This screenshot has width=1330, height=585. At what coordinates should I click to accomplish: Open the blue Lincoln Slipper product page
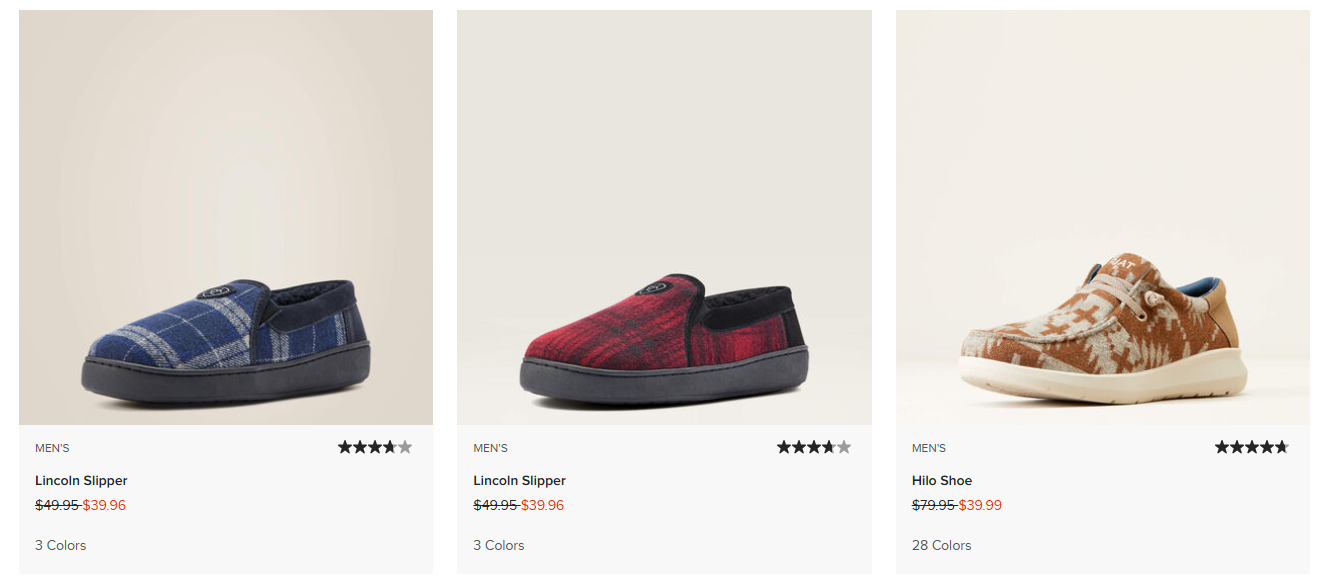pyautogui.click(x=80, y=480)
